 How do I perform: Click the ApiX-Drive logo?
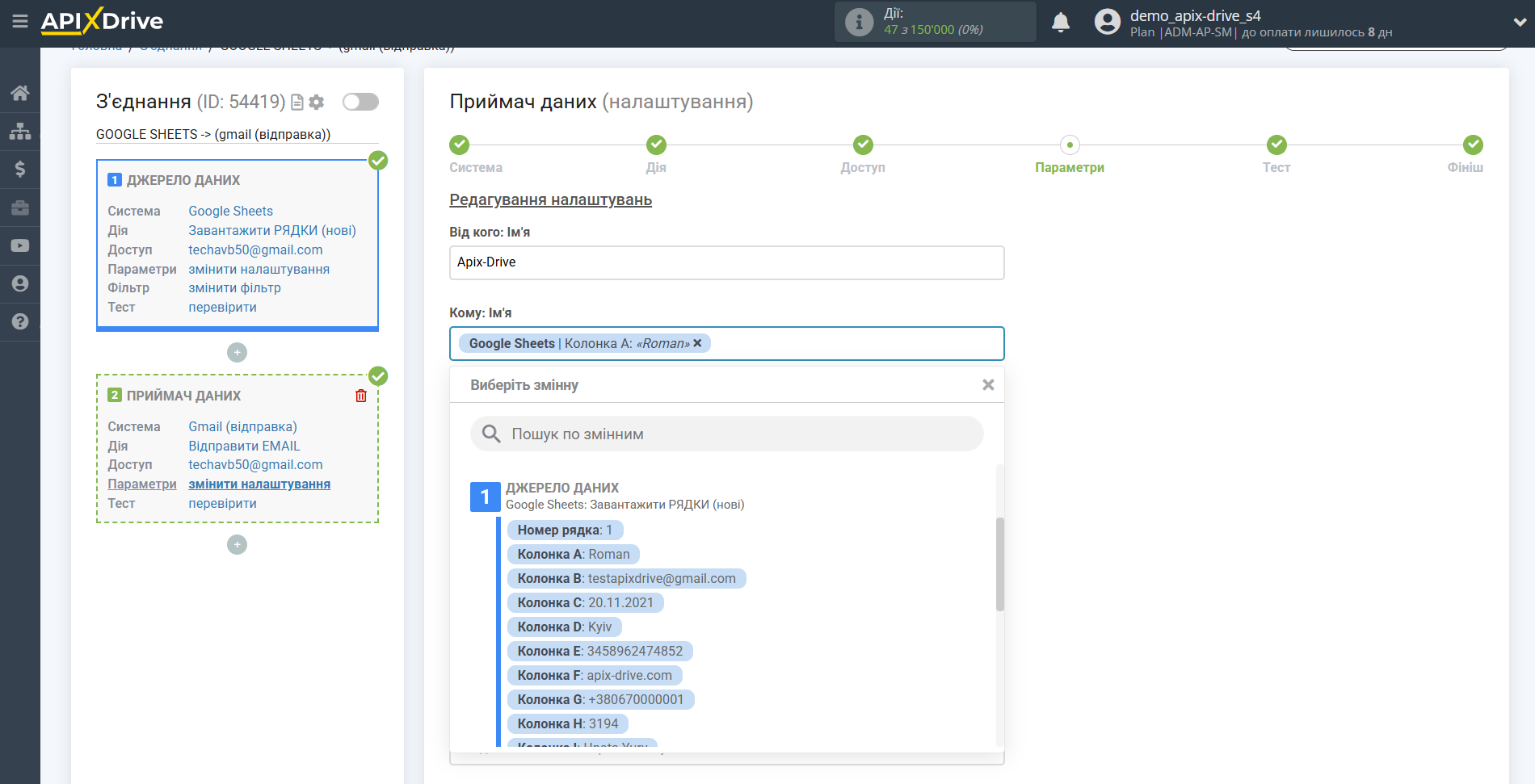102,21
